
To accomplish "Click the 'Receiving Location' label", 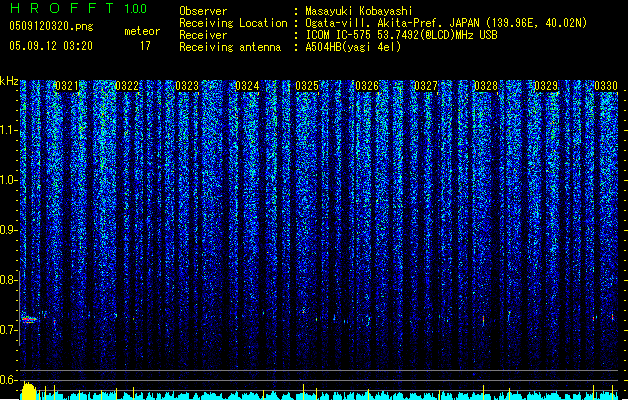I will 233,23.
